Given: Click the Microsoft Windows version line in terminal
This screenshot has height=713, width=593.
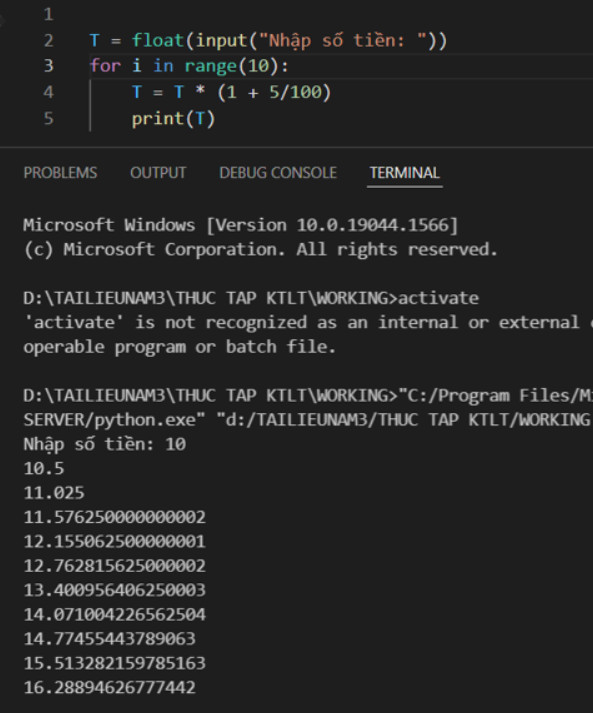Looking at the screenshot, I should 241,225.
